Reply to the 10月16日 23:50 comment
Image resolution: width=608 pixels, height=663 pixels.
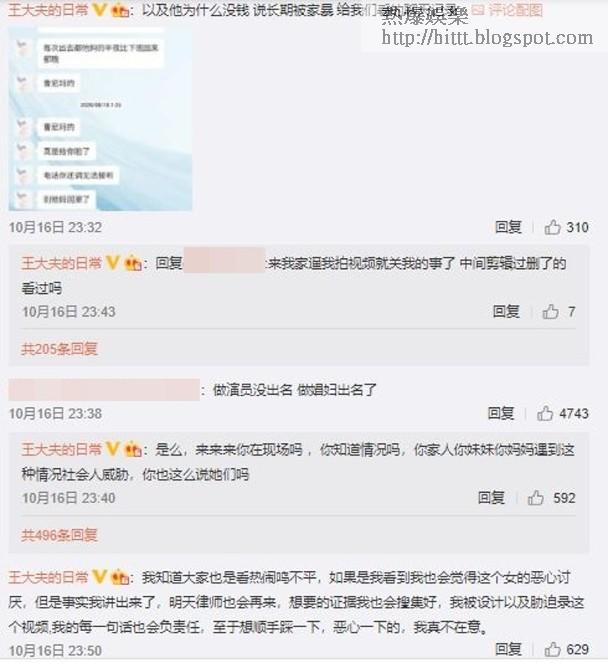[x=508, y=649]
